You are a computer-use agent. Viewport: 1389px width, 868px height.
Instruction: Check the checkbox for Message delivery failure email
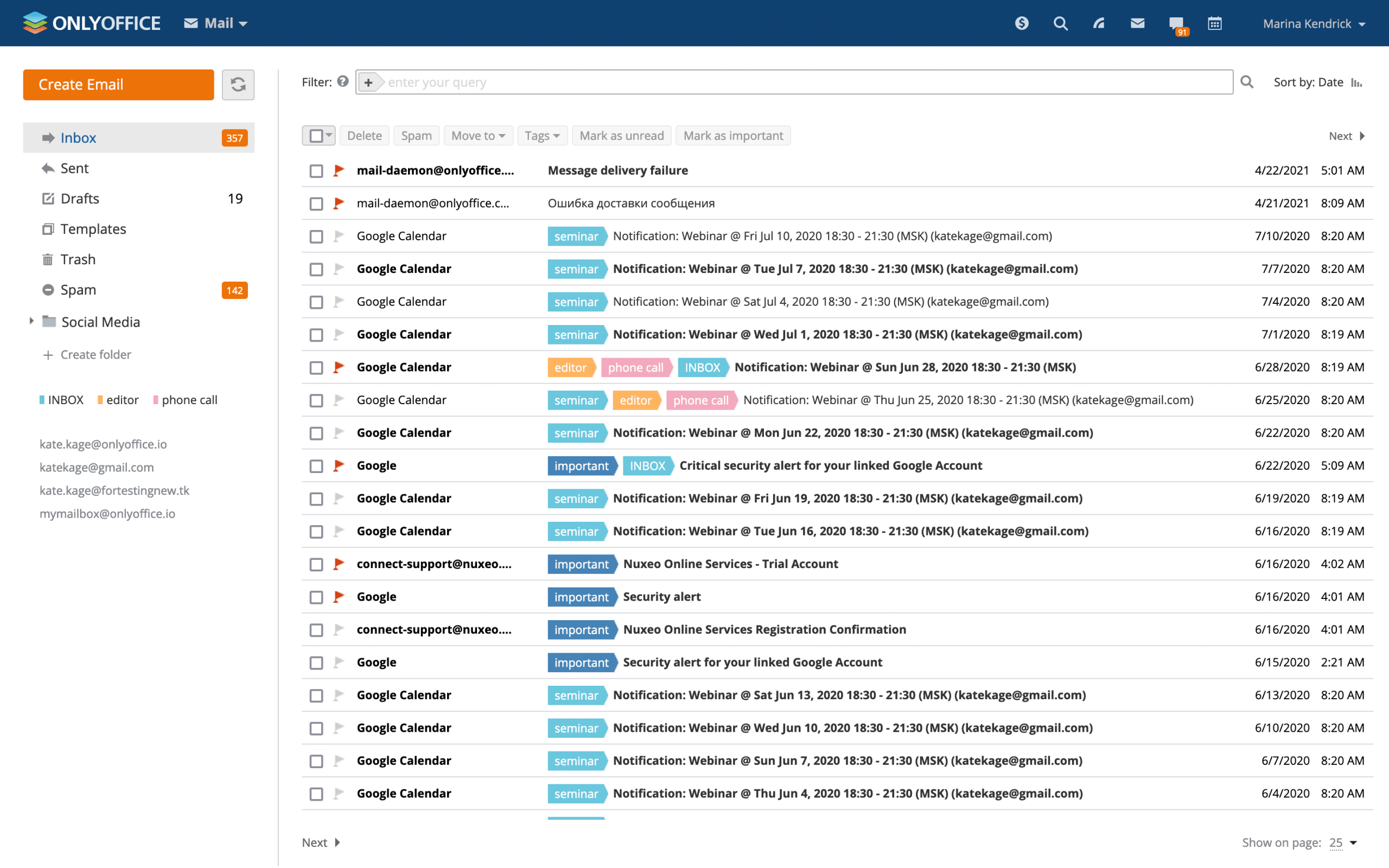[316, 170]
